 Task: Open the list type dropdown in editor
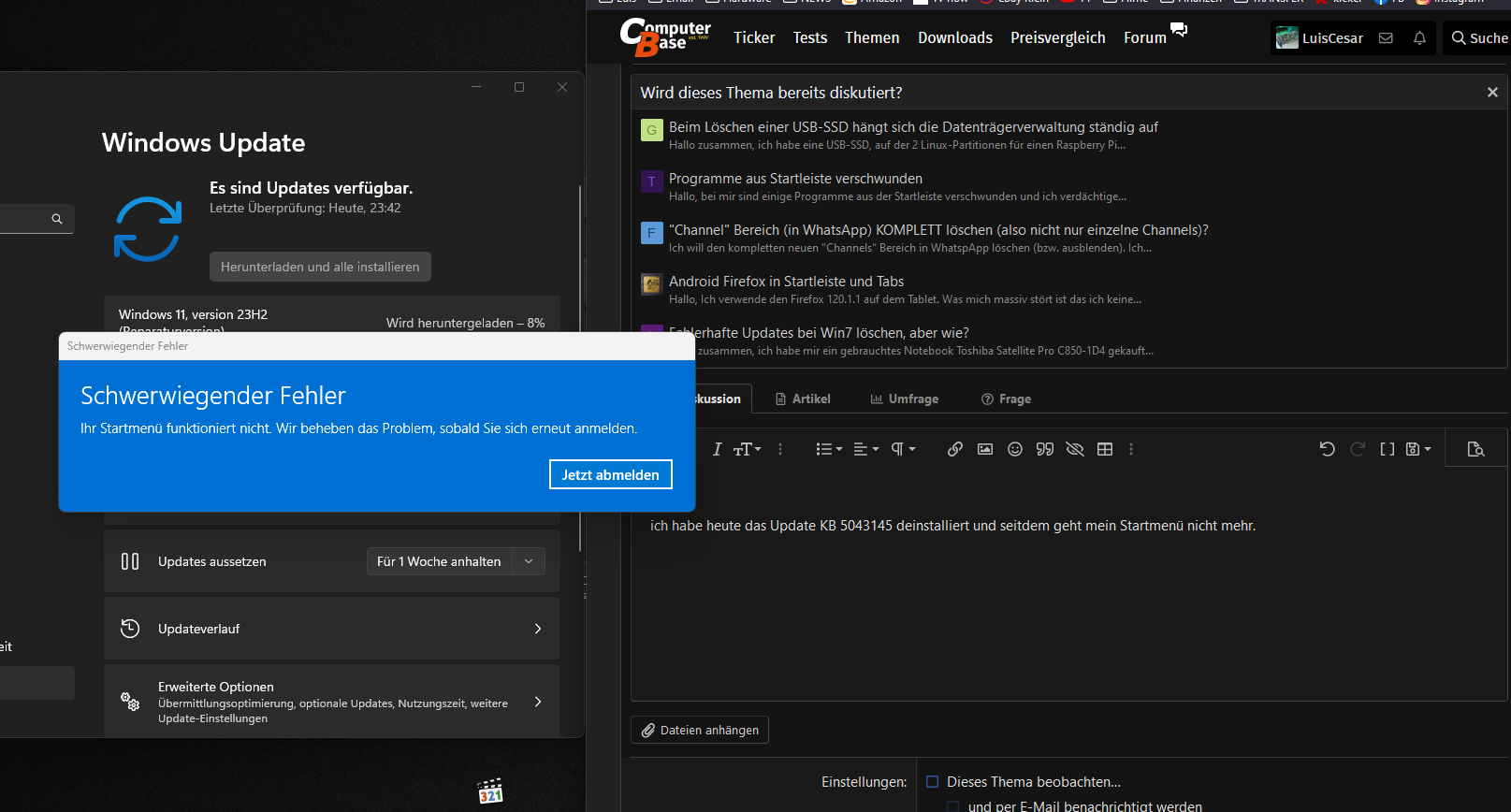point(829,449)
